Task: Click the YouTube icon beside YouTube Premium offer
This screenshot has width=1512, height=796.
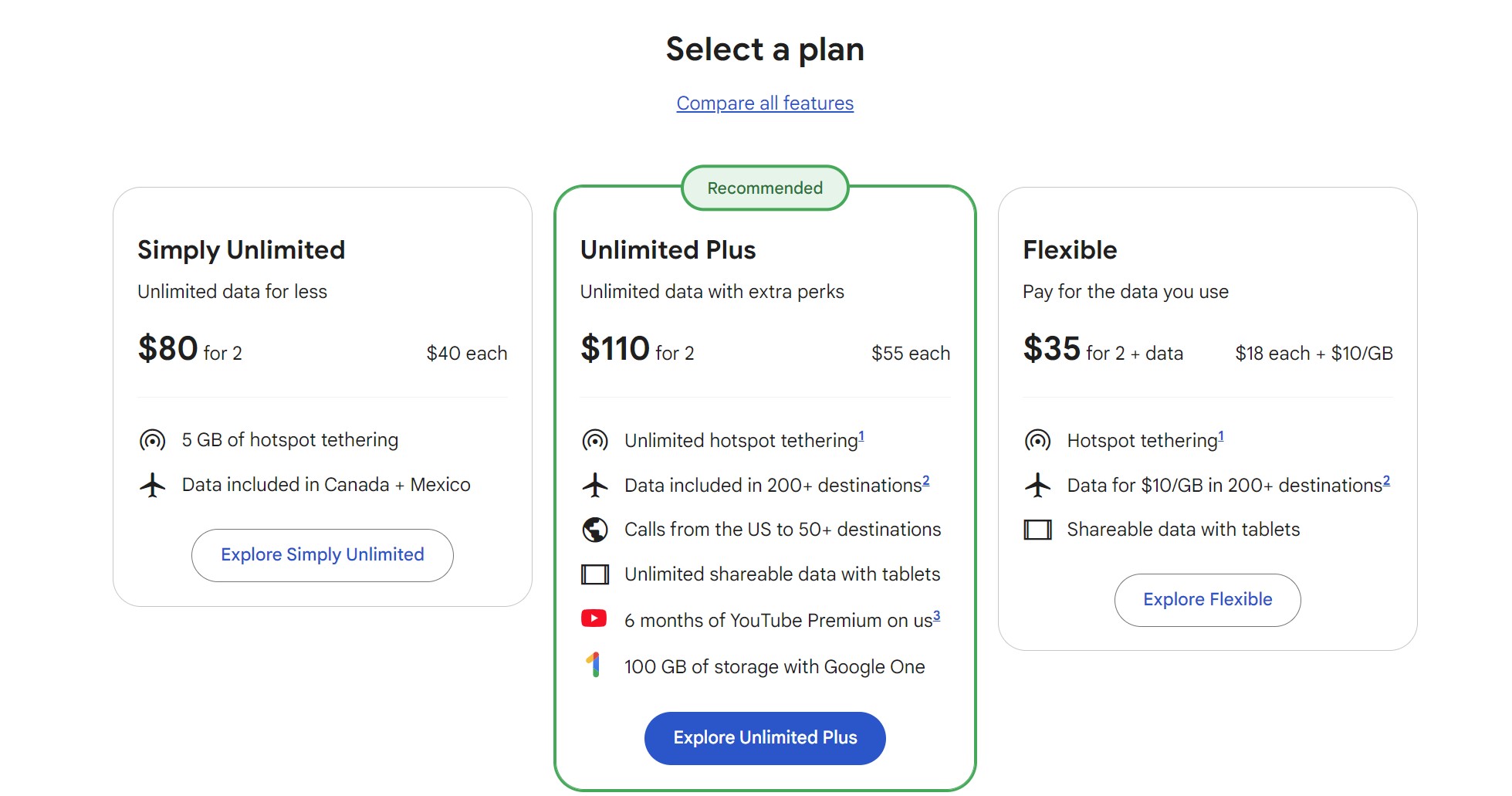Action: [594, 618]
